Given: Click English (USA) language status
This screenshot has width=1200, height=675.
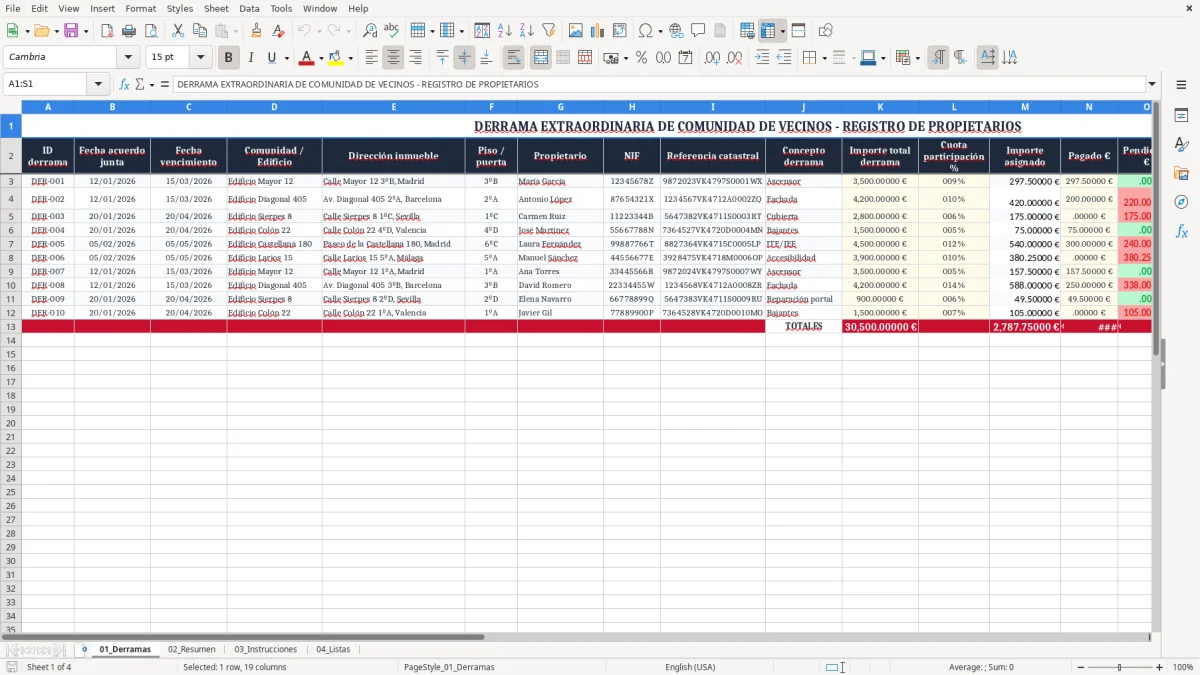Looking at the screenshot, I should coord(690,667).
